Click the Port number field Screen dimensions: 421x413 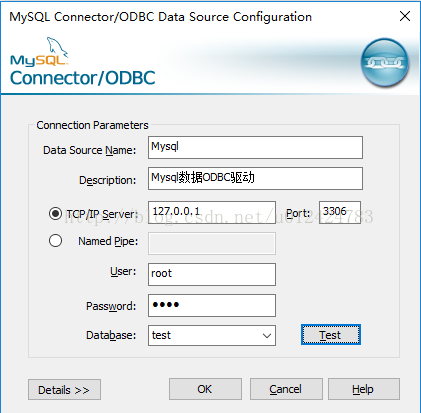click(x=340, y=212)
